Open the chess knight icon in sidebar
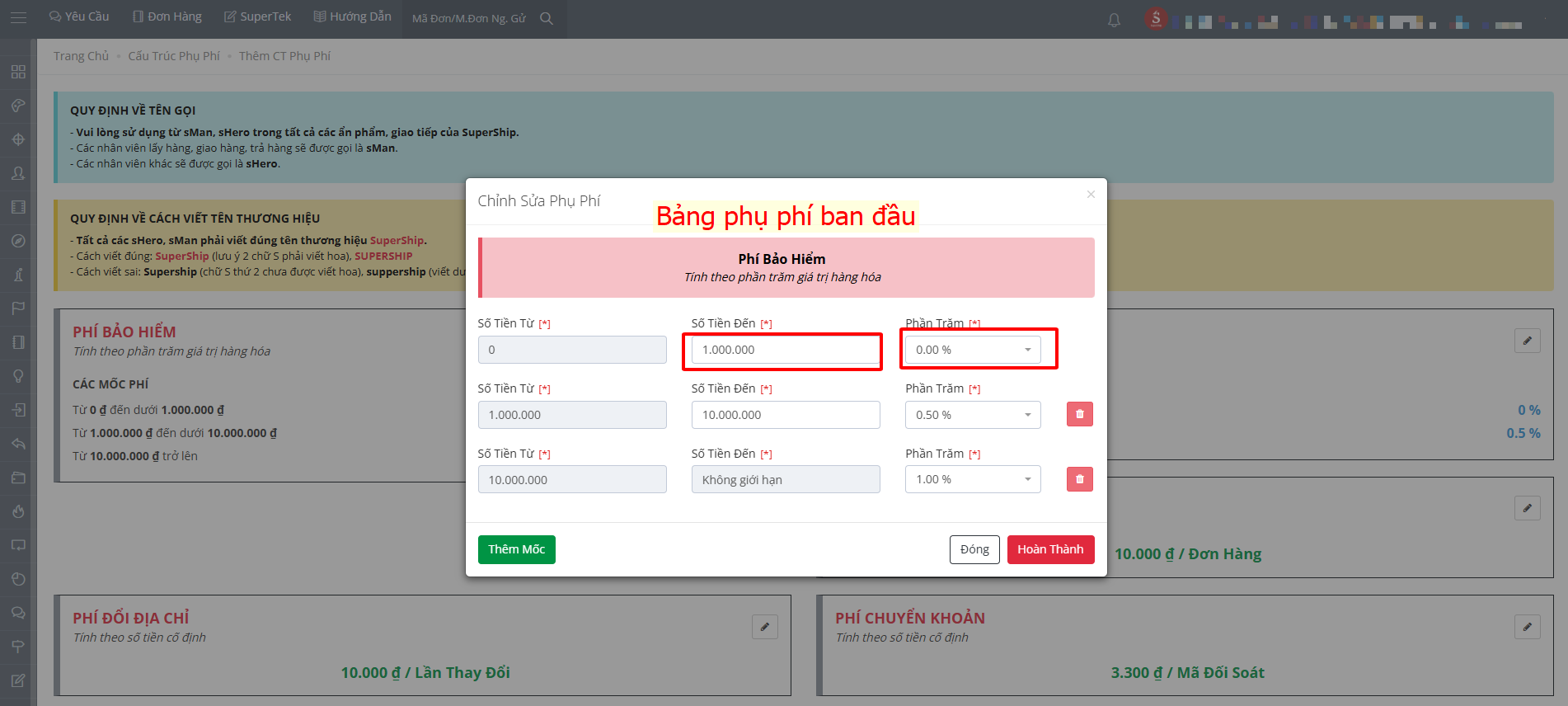Viewport: 1568px width, 706px height. pyautogui.click(x=18, y=275)
